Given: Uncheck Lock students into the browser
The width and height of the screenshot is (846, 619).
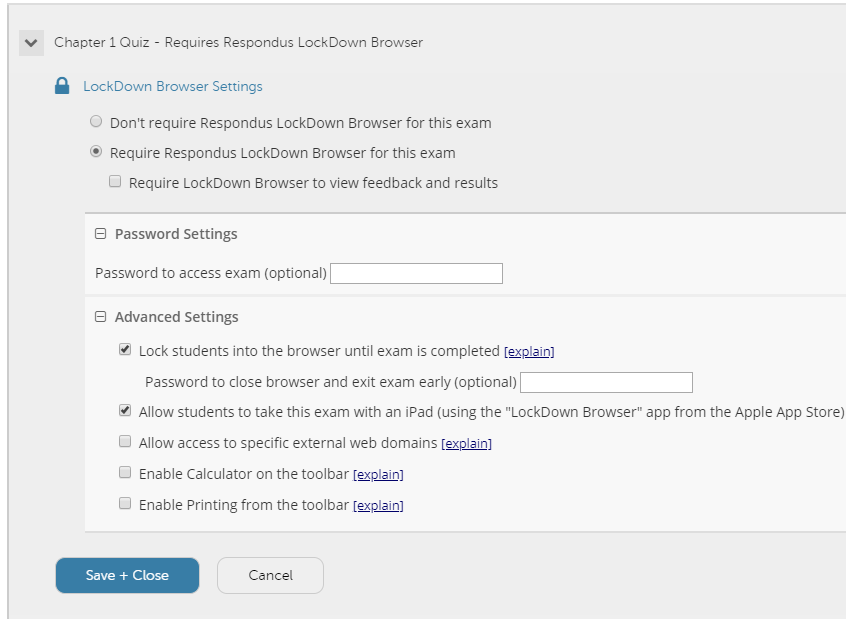Looking at the screenshot, I should [x=125, y=350].
